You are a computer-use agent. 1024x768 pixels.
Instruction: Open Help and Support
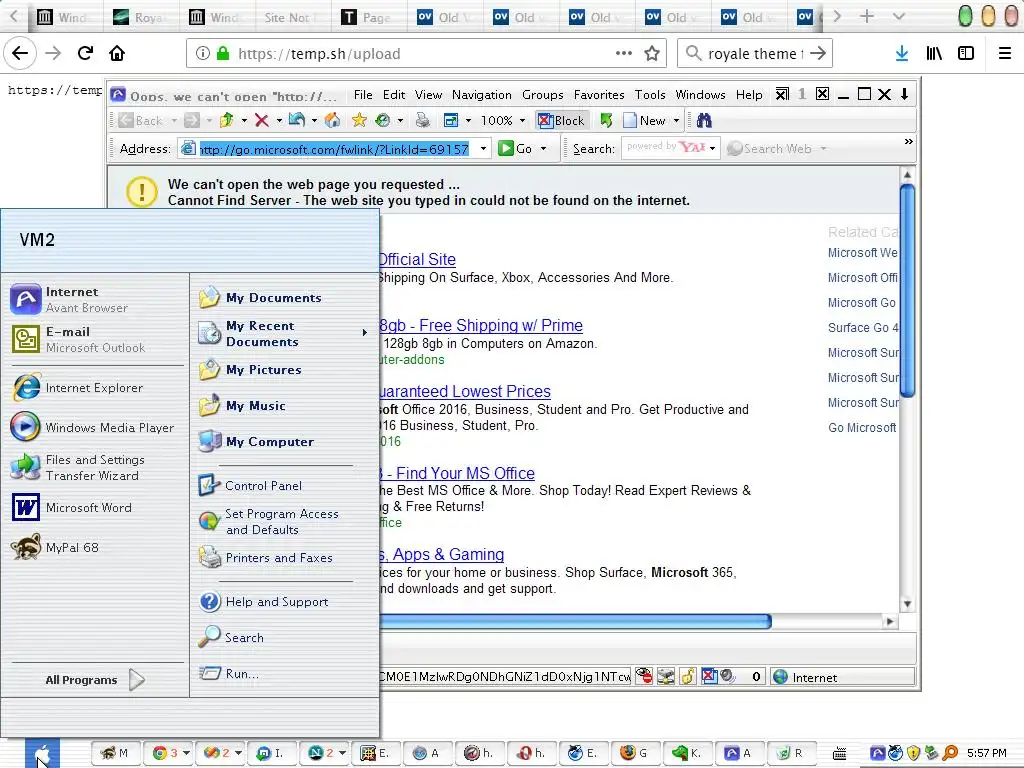tap(263, 601)
